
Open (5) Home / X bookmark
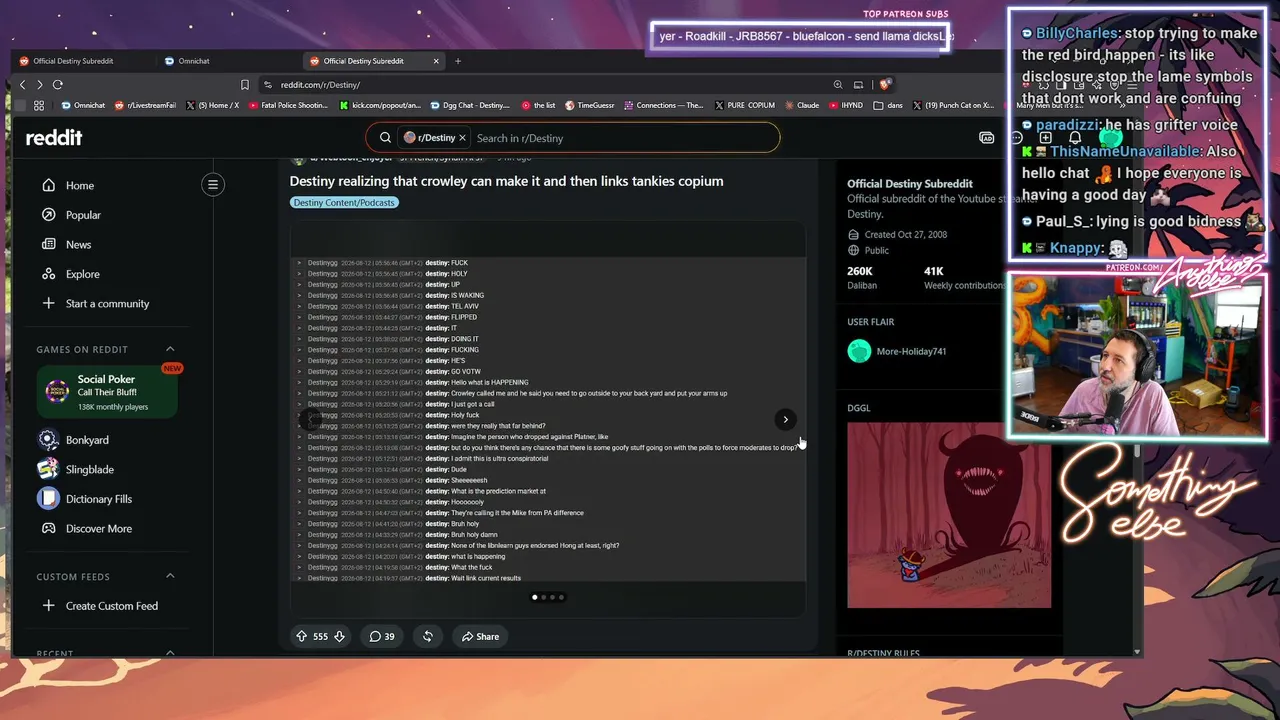(213, 105)
